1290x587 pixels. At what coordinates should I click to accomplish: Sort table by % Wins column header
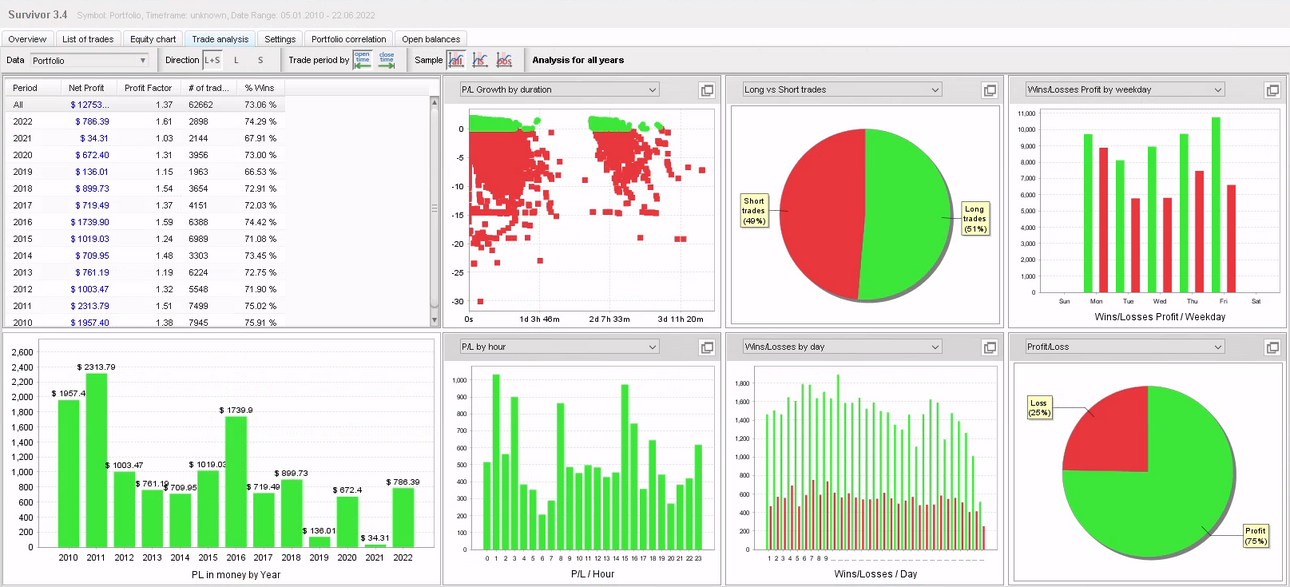[260, 88]
